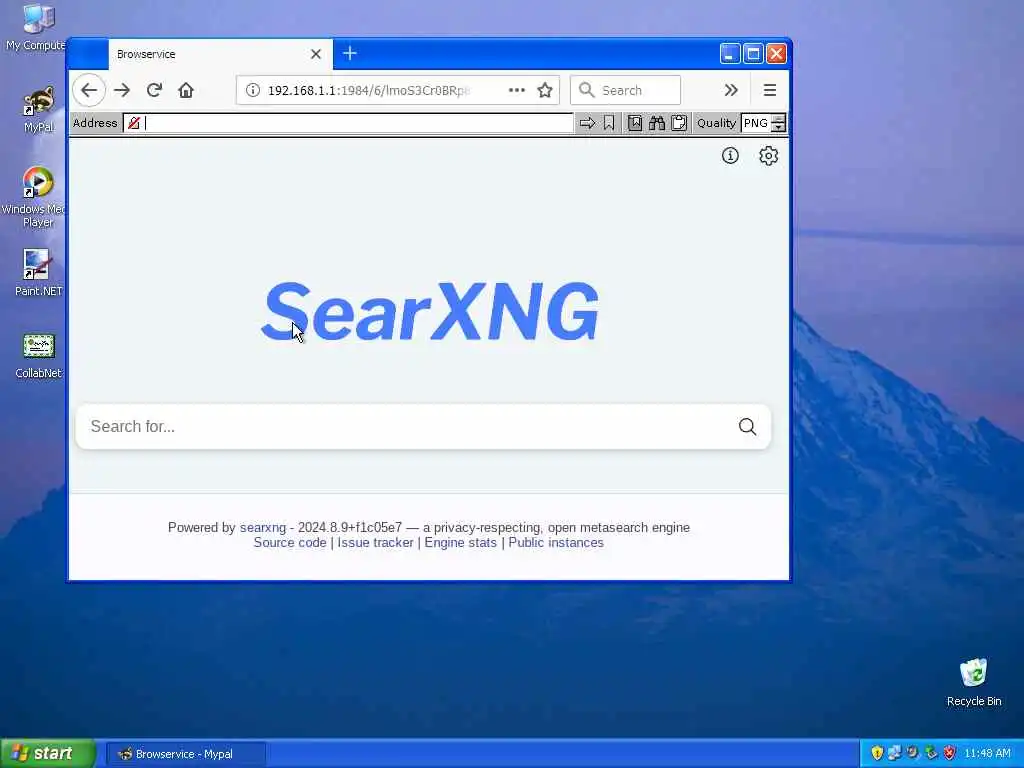This screenshot has height=768, width=1024.
Task: Step the Quality PNG selector down
Action: (x=778, y=127)
